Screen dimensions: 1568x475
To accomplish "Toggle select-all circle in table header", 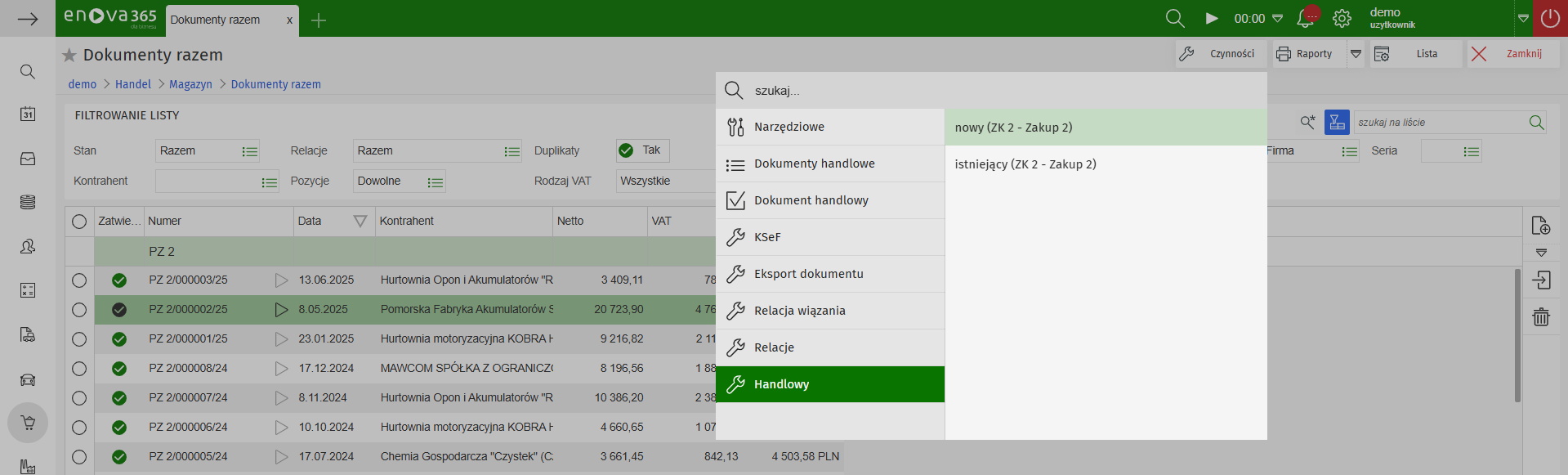I will click(79, 222).
